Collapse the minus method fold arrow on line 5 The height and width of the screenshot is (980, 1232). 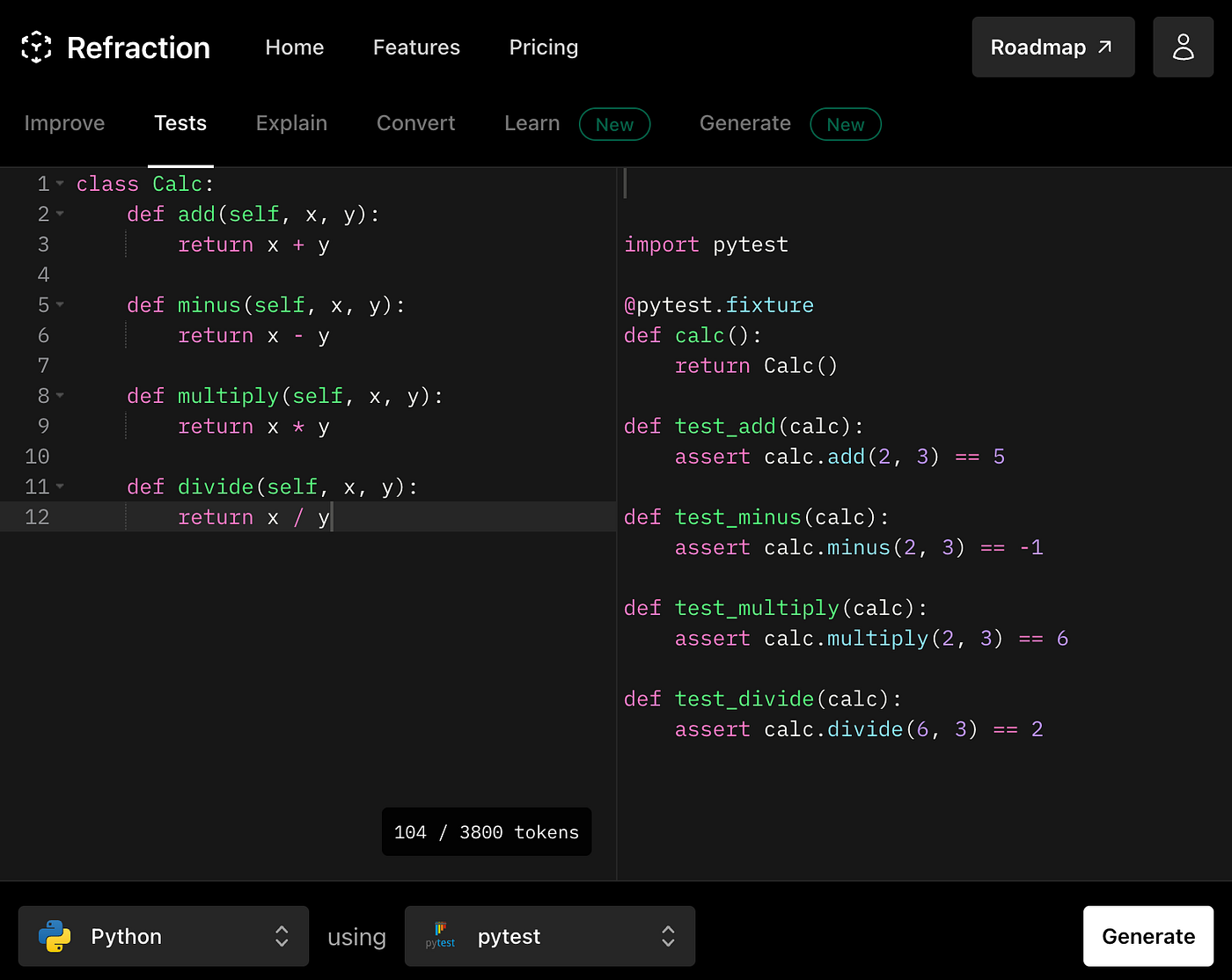coord(60,304)
